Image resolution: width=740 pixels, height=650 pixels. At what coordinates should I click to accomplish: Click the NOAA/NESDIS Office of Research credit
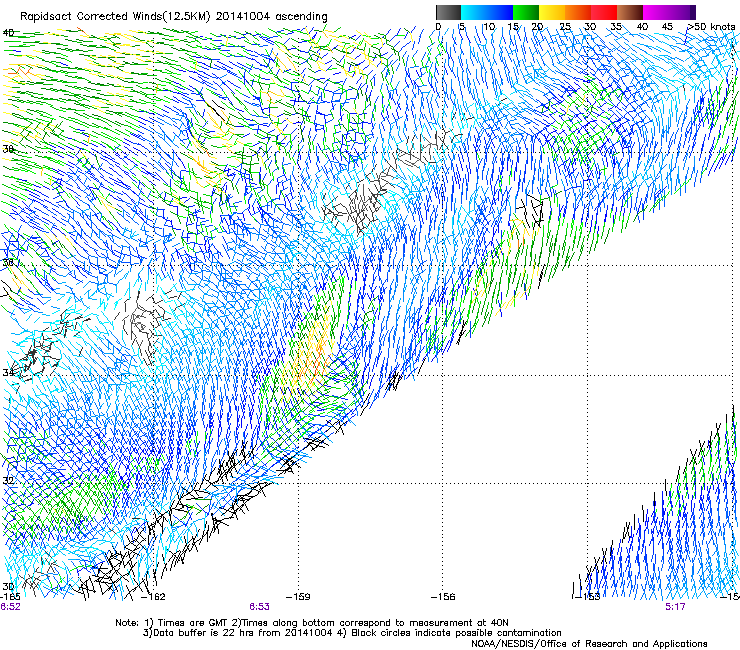coord(589,644)
